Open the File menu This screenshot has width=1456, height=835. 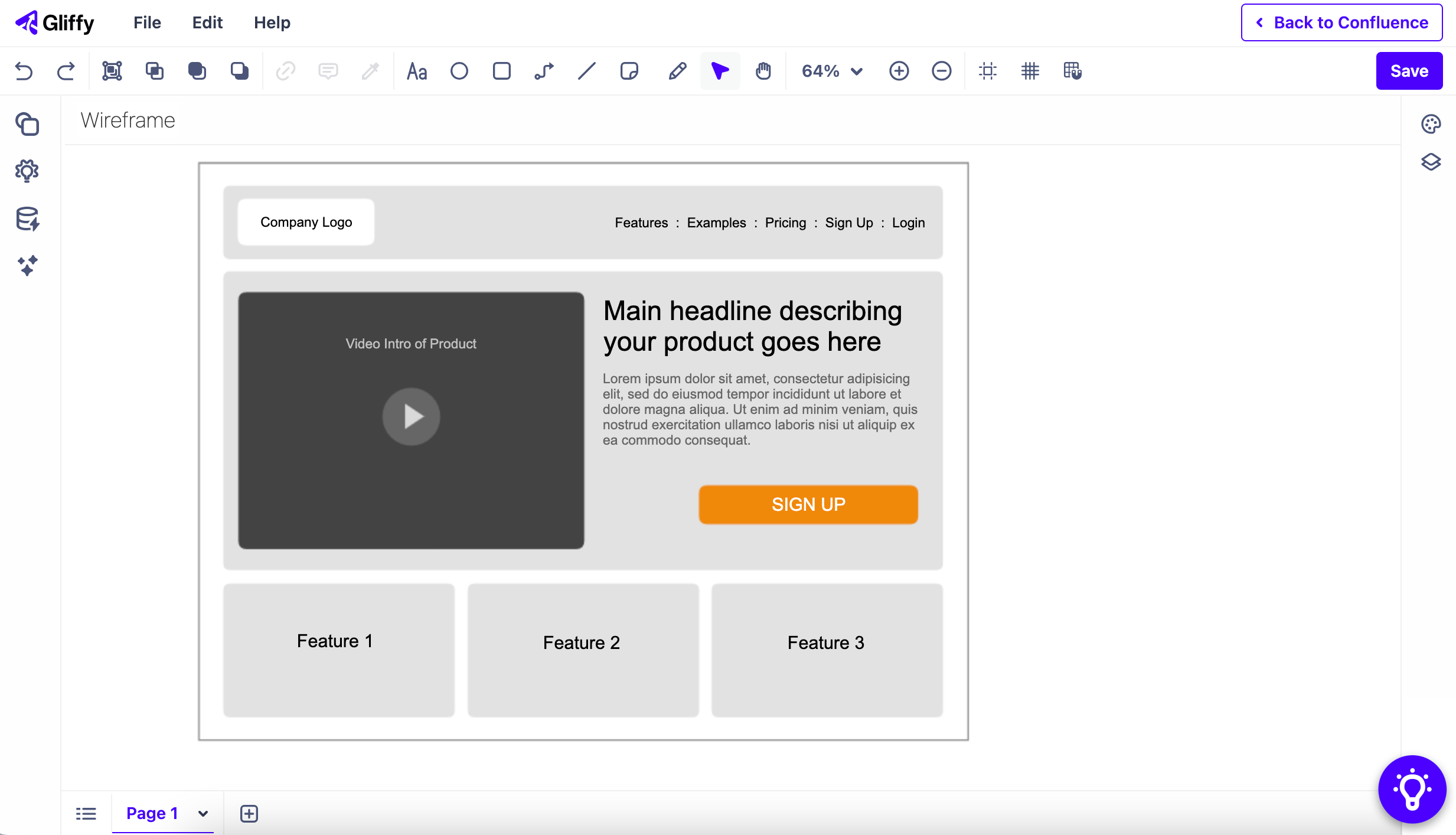(147, 22)
